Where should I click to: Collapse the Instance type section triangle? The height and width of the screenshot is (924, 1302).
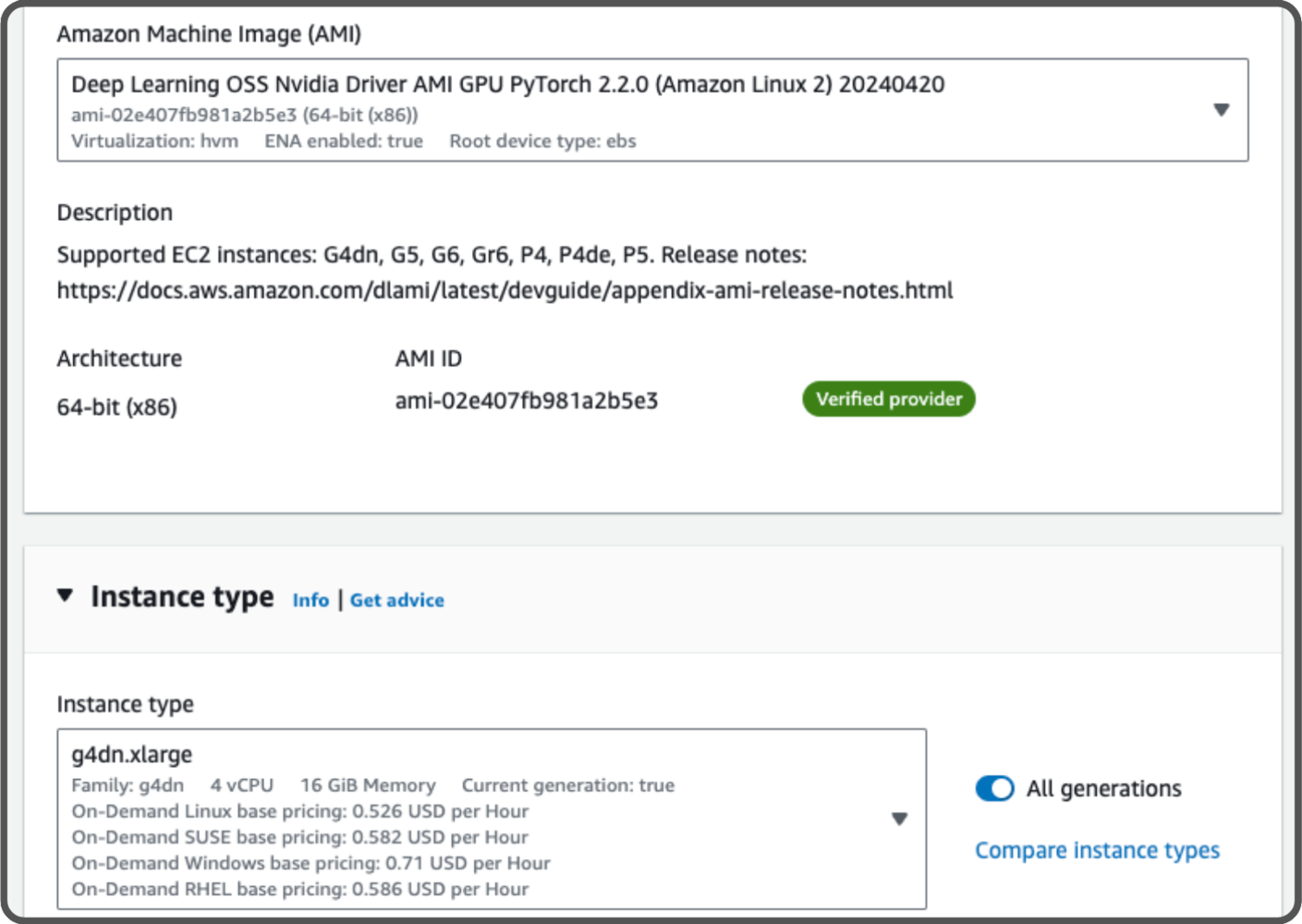(65, 595)
